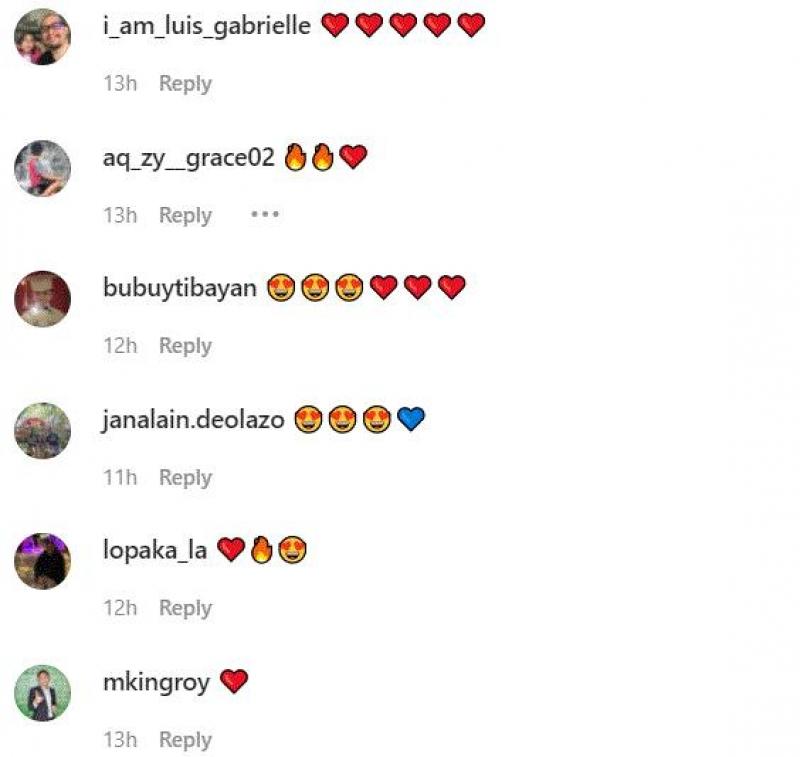Click bubuytibayan's profile picture

pos(42,299)
